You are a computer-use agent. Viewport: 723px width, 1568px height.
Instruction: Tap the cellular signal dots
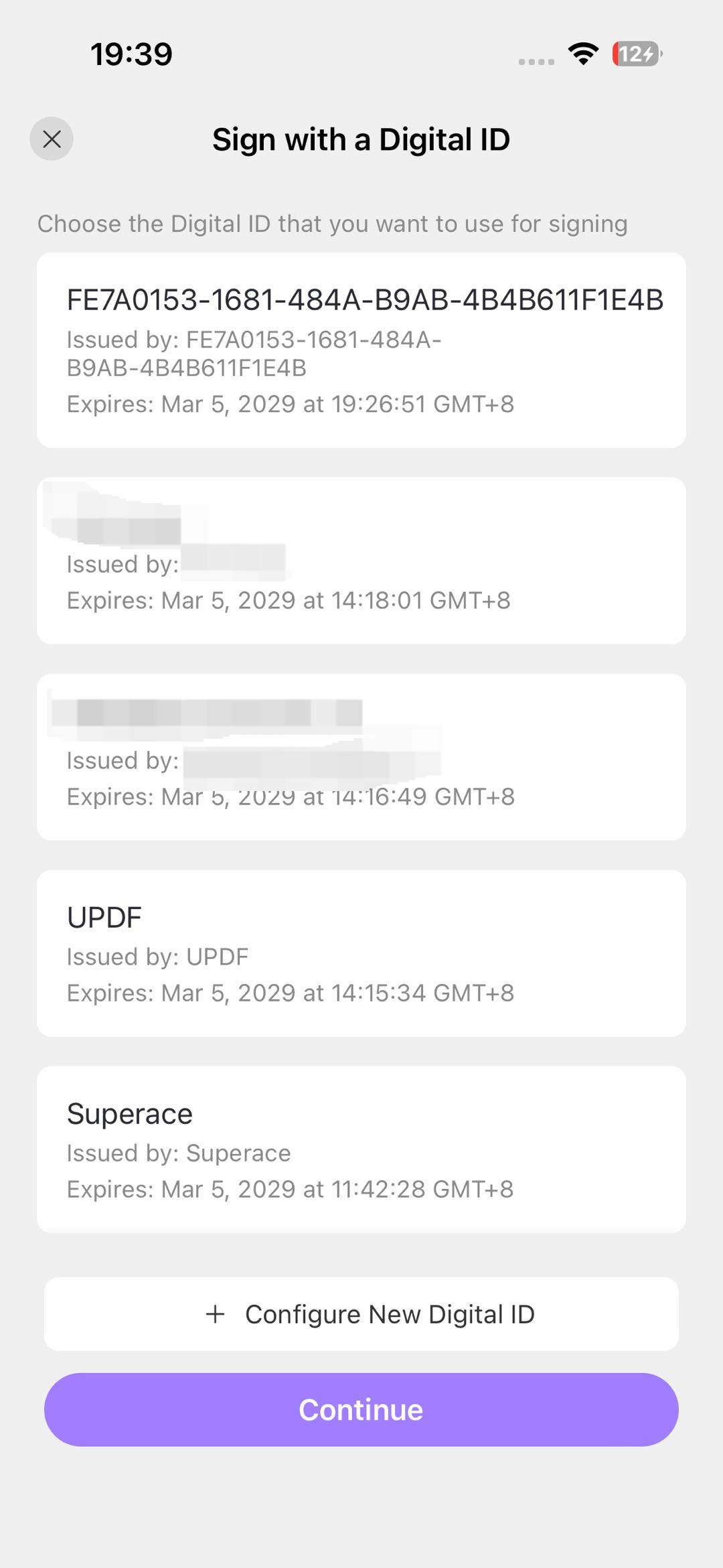click(x=536, y=62)
